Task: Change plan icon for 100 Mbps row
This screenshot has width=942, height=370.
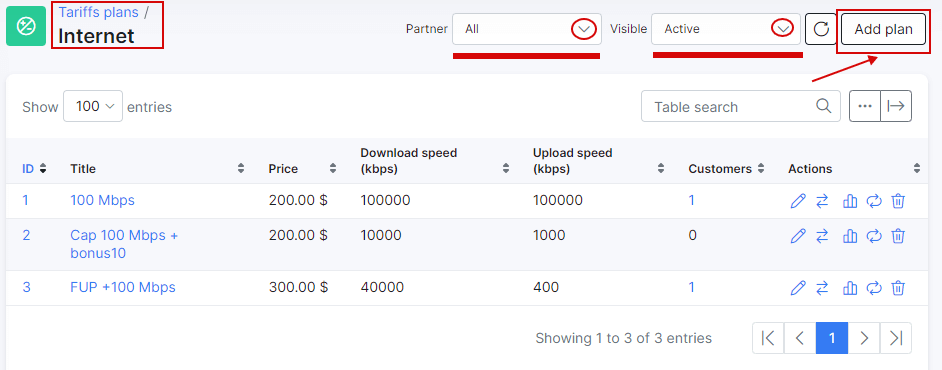Action: click(822, 201)
